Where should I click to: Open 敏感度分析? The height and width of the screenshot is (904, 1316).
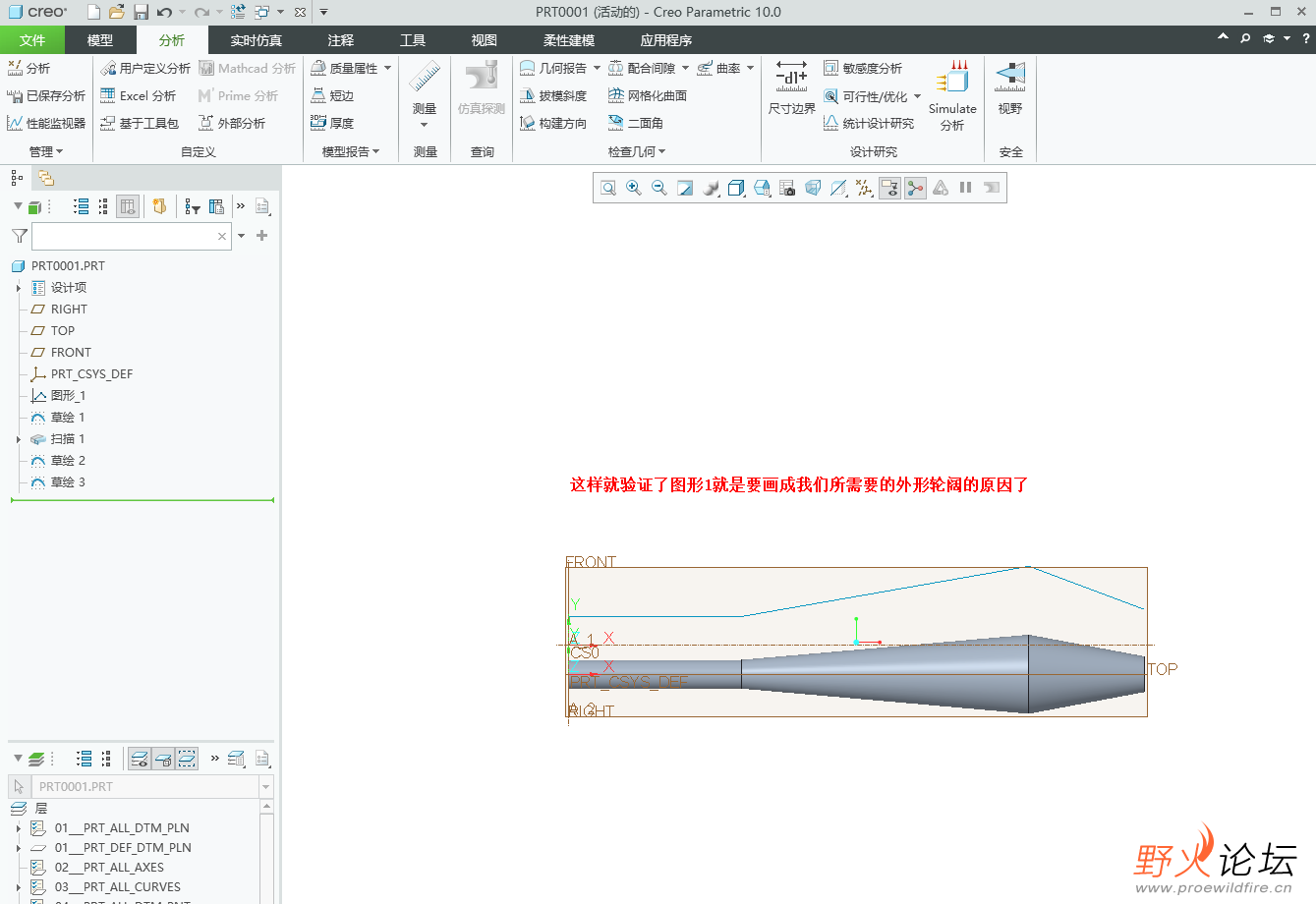[x=863, y=68]
